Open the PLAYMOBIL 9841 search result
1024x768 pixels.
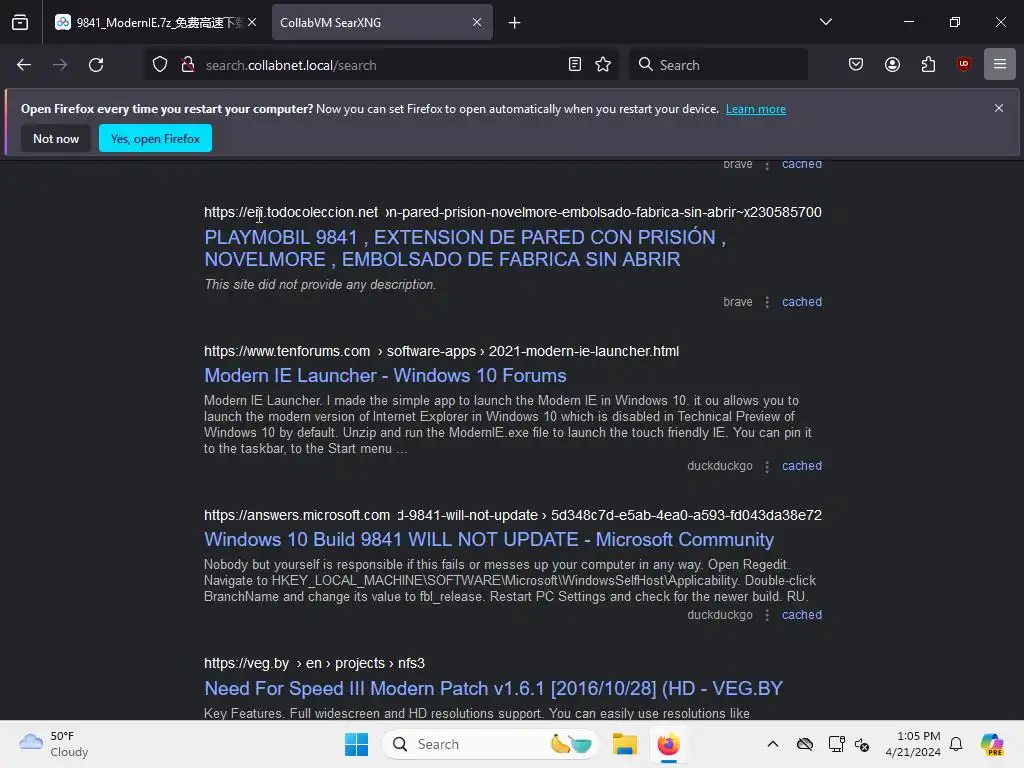click(x=465, y=248)
